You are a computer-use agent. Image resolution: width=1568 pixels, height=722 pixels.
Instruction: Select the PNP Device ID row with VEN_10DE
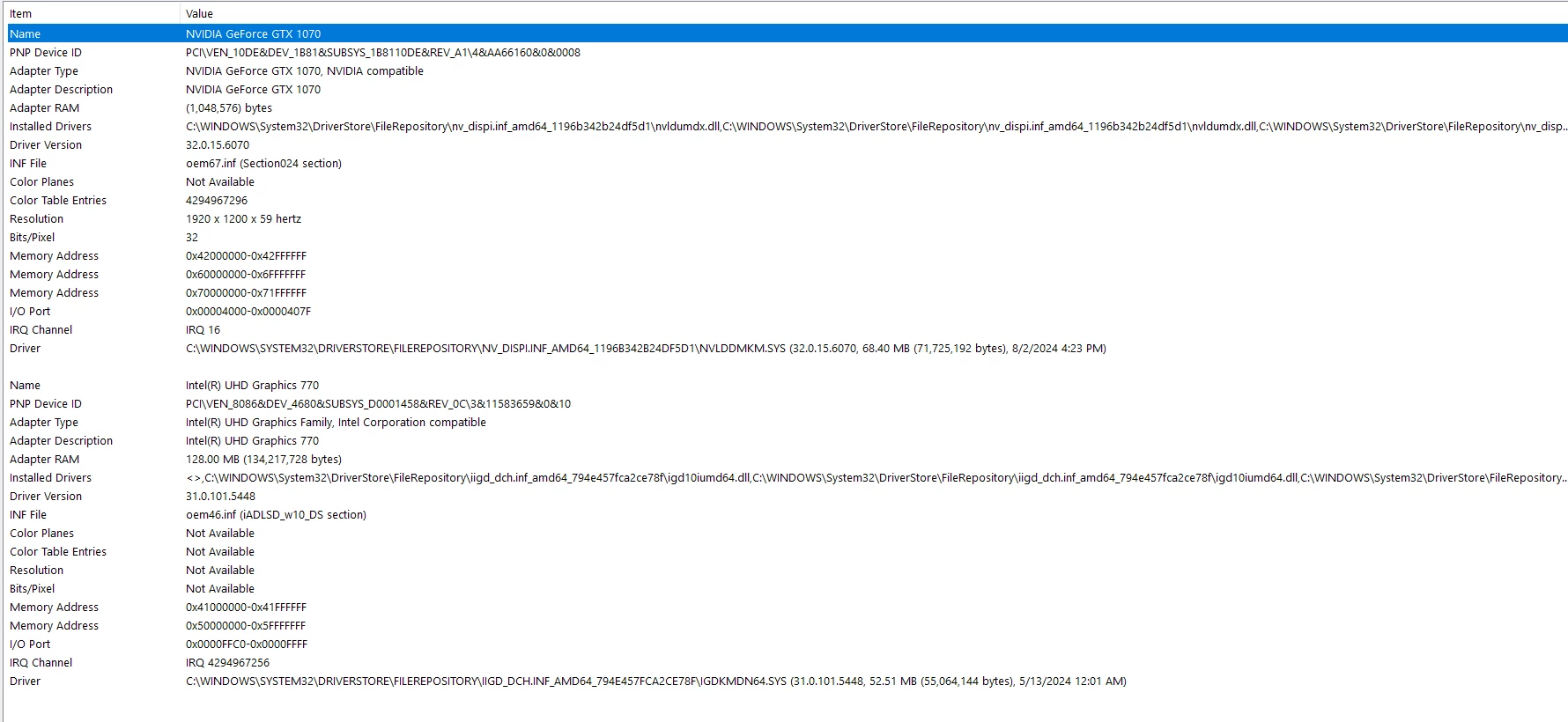click(788, 52)
